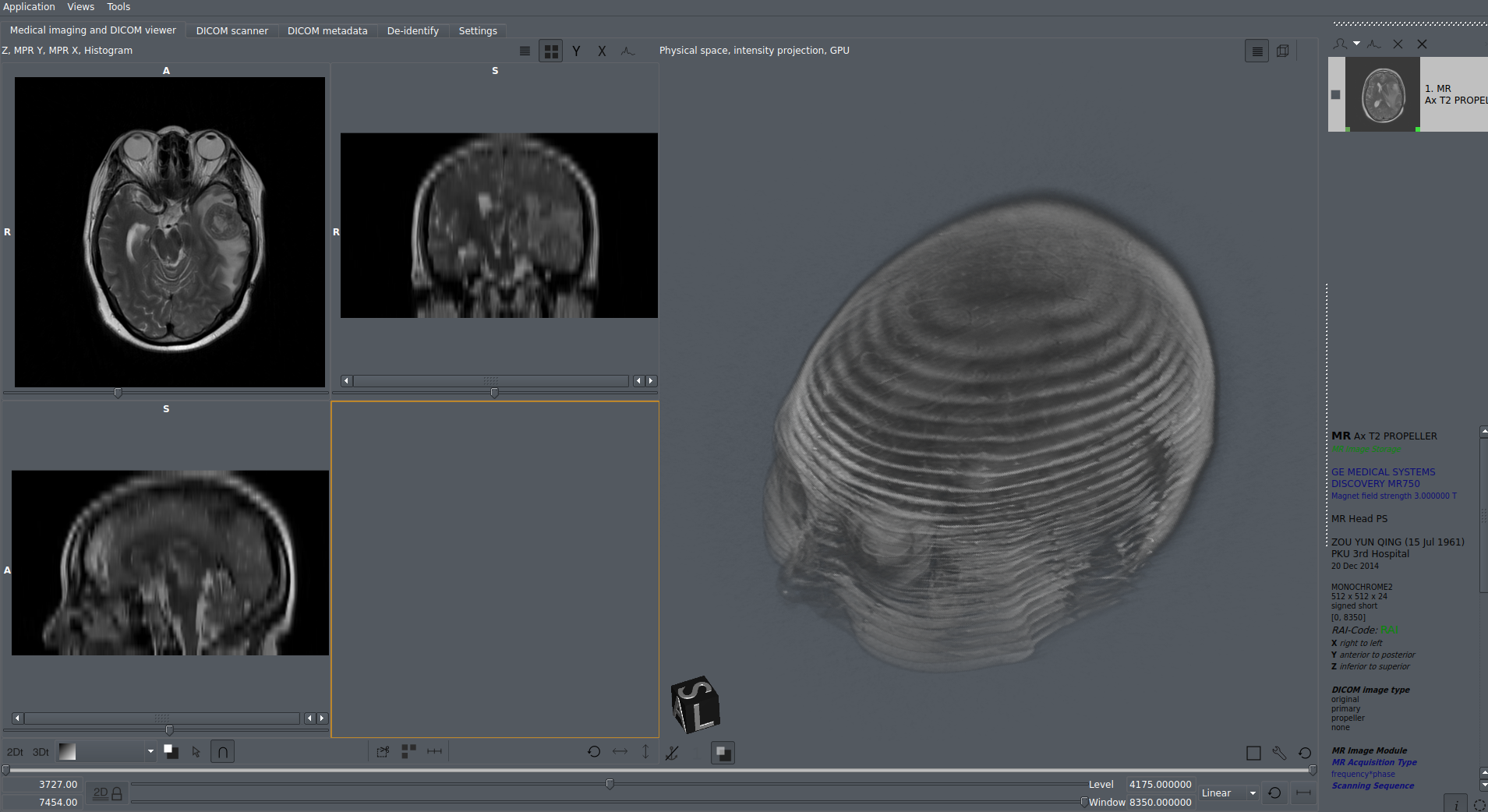
Task: Show the MPR X view
Action: (x=602, y=51)
